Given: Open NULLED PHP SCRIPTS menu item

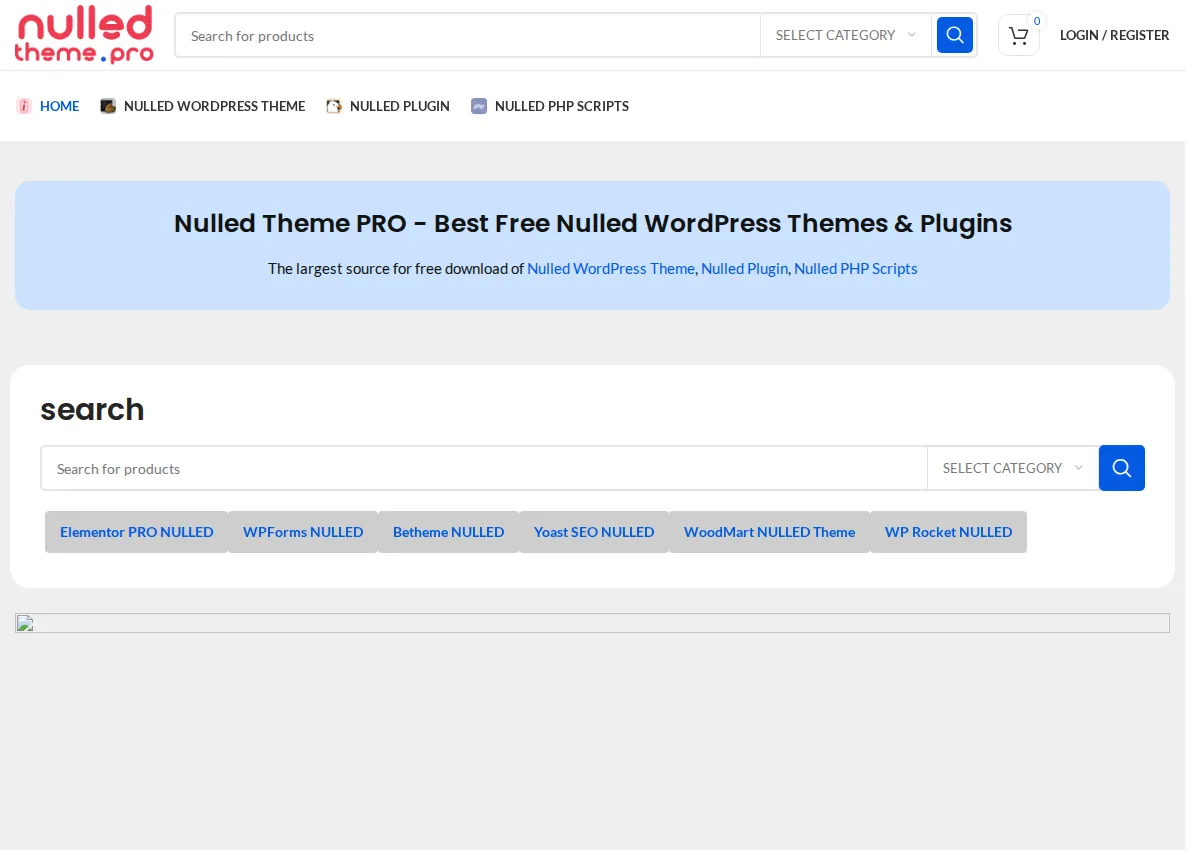Looking at the screenshot, I should [562, 106].
